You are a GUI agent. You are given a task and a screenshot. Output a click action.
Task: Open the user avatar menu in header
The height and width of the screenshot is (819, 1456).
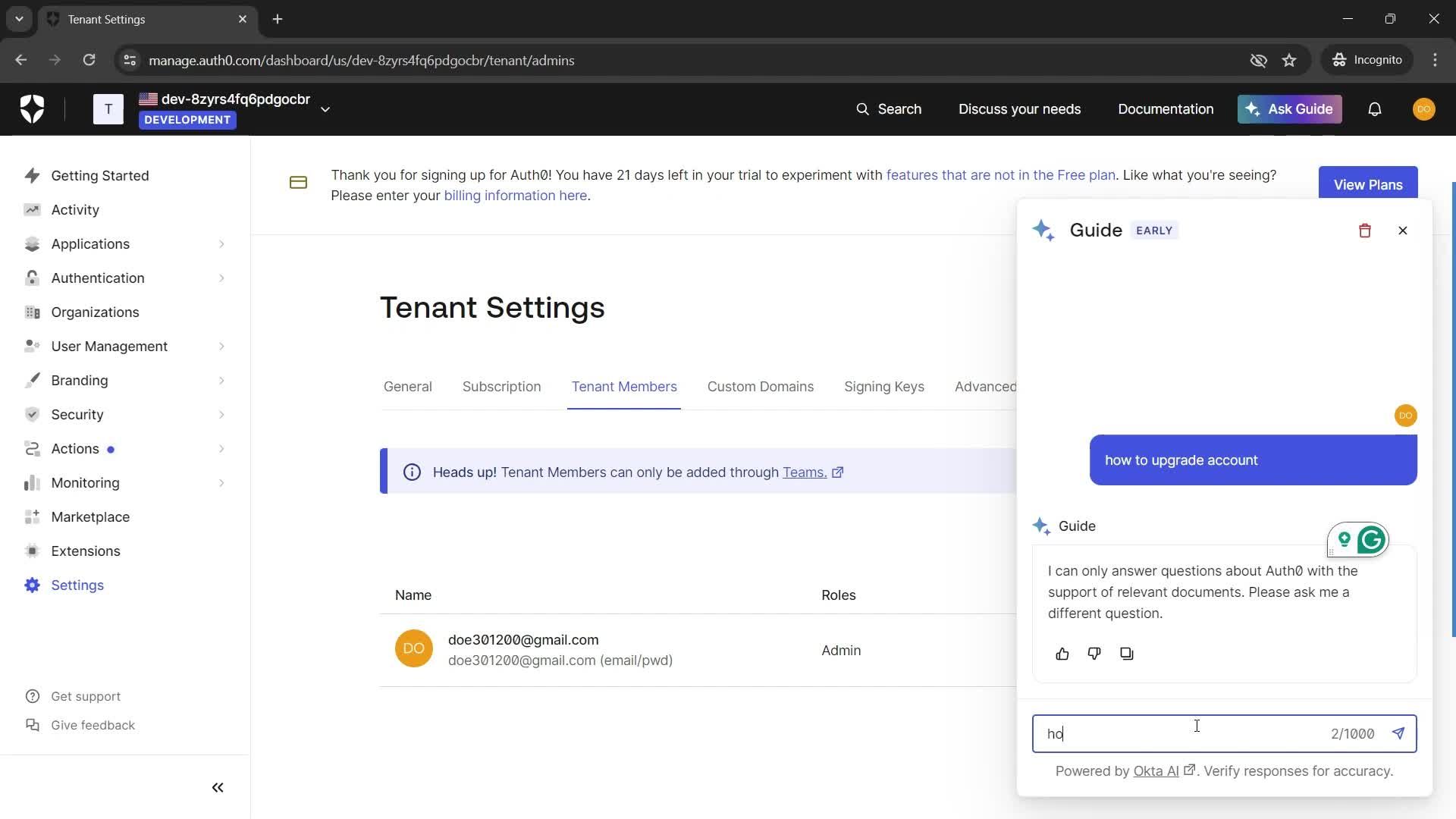[x=1423, y=109]
